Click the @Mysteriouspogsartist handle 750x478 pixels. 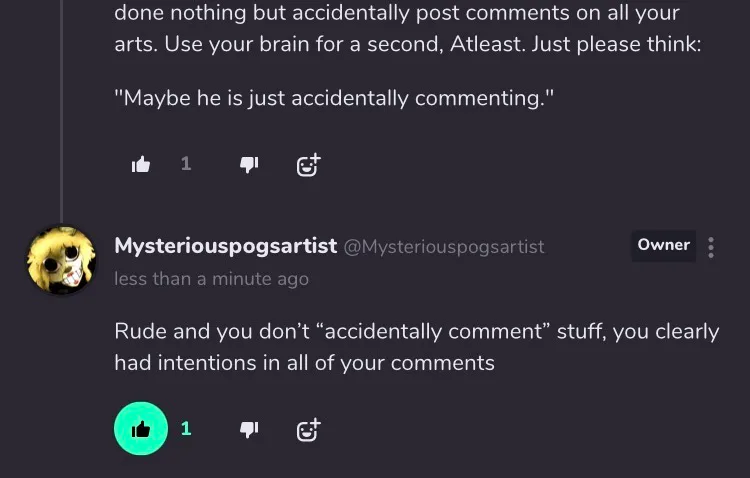click(x=444, y=247)
